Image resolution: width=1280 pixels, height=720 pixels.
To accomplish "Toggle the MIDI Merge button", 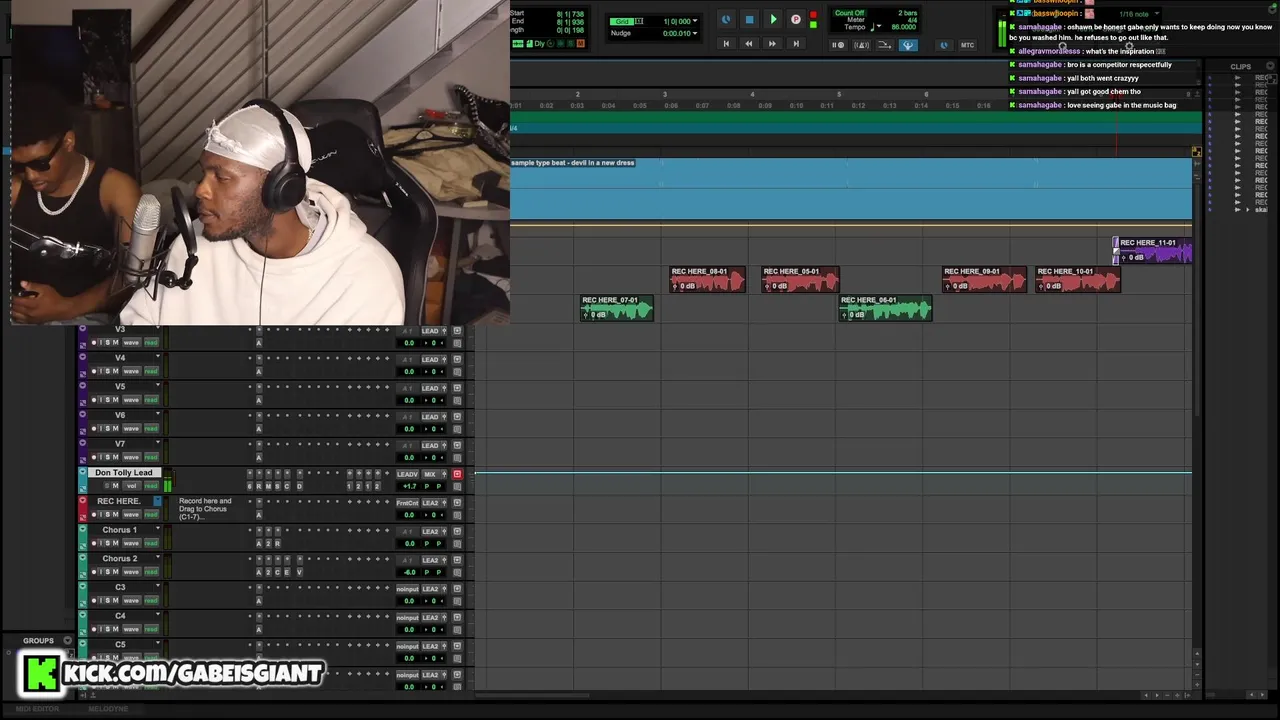I will (x=885, y=45).
